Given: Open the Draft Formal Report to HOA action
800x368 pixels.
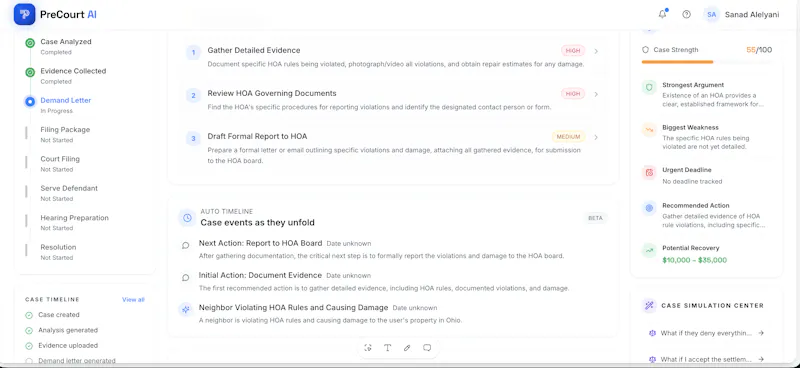Looking at the screenshot, I should coord(392,148).
